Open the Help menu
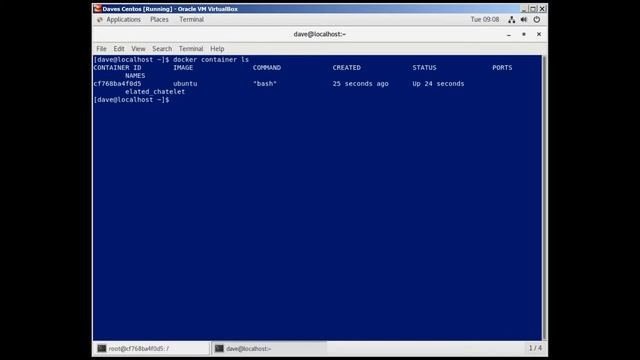640x360 pixels. click(217, 49)
